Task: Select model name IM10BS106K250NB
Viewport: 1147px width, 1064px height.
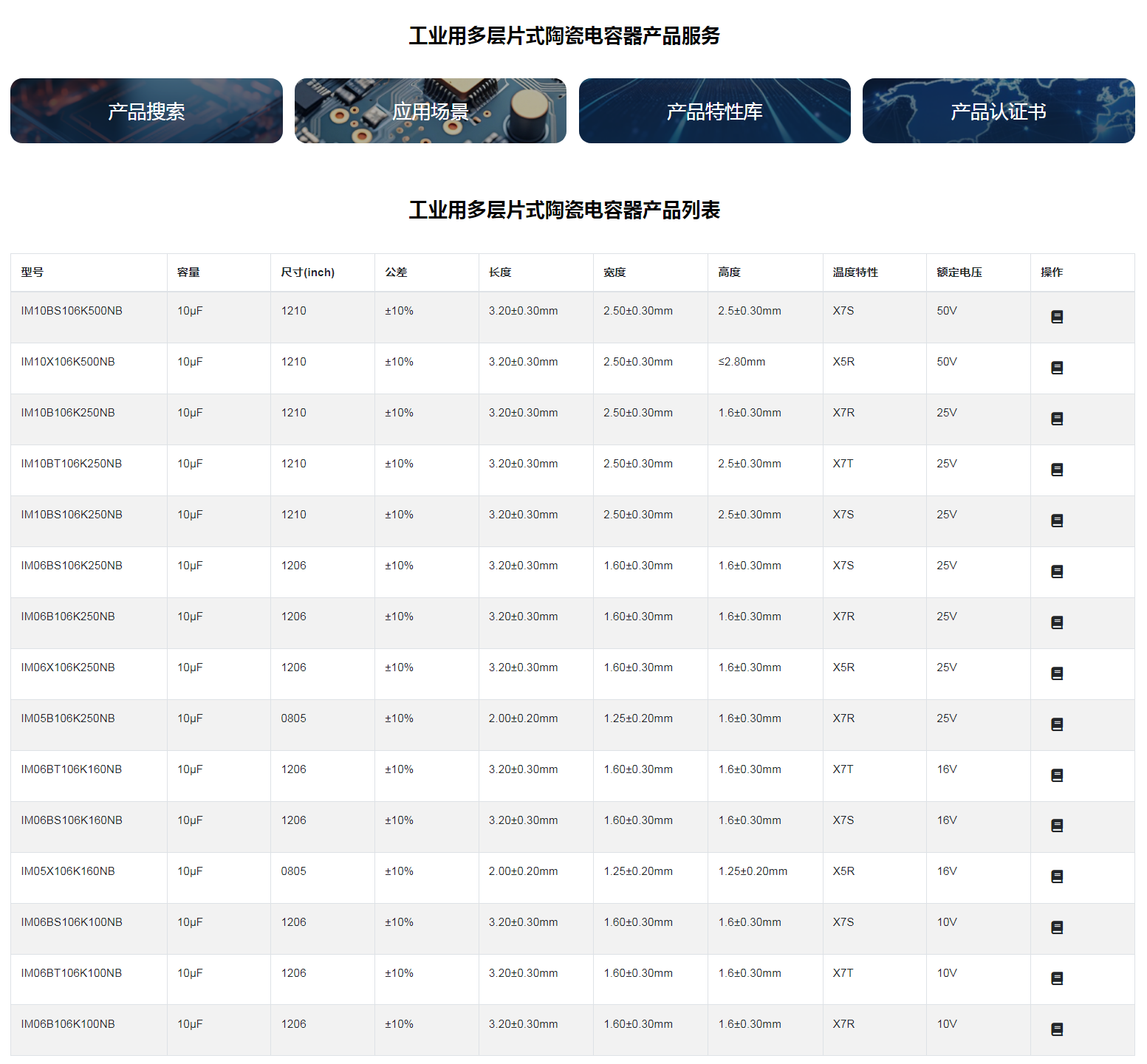Action: [72, 515]
